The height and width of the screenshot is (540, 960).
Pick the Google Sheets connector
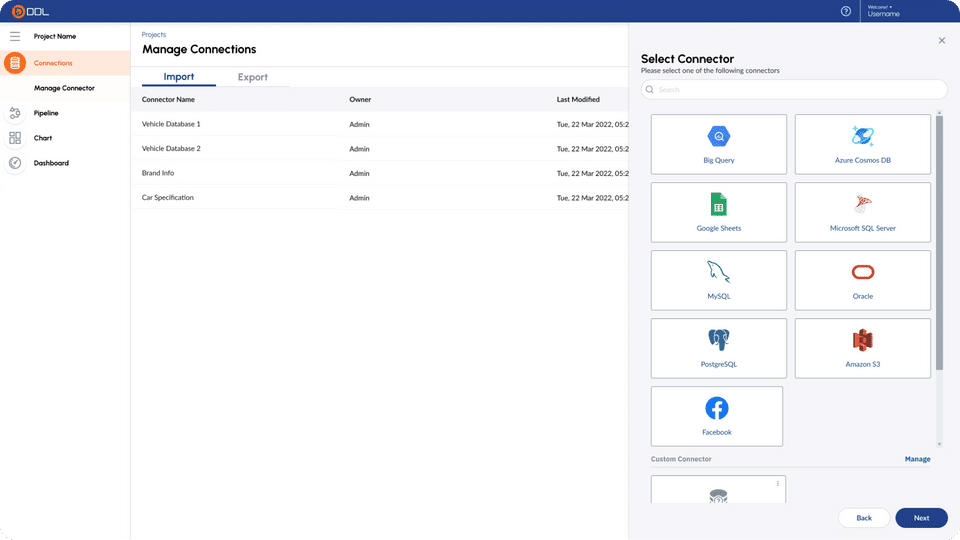(x=717, y=212)
